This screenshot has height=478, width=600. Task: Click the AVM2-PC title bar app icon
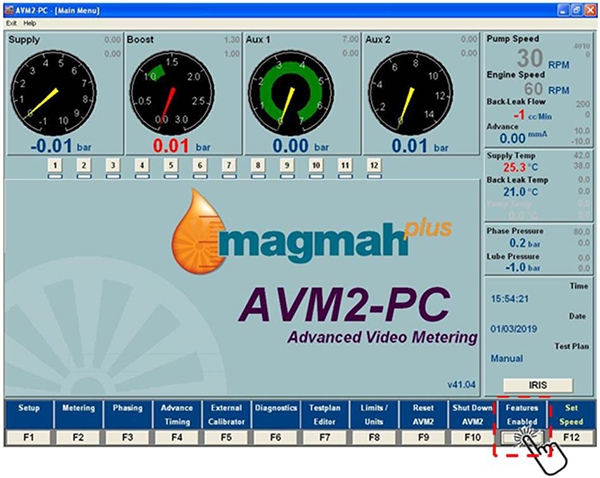[9, 10]
